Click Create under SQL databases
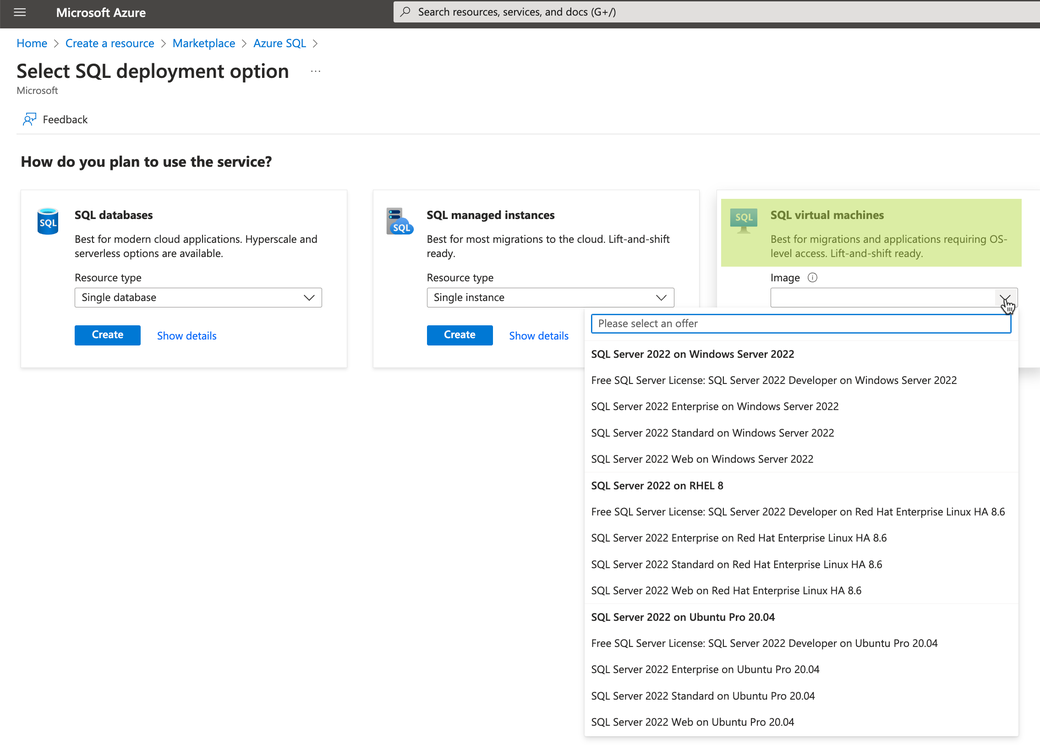The width and height of the screenshot is (1040, 745). coord(107,335)
